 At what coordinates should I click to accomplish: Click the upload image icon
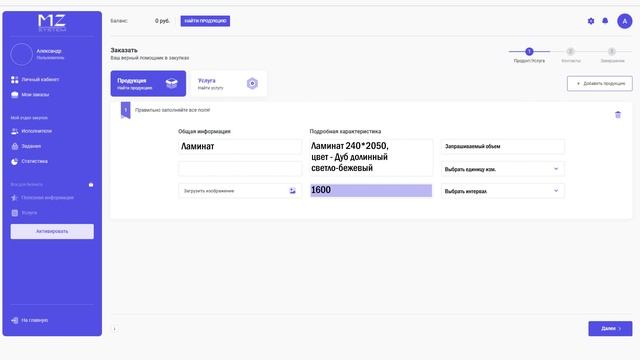click(292, 191)
